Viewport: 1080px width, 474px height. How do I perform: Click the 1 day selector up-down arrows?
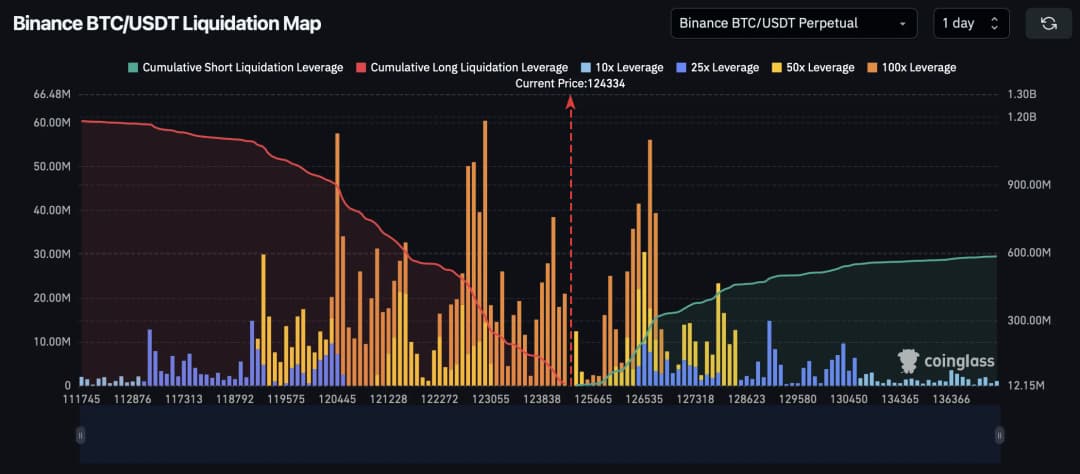pos(994,23)
